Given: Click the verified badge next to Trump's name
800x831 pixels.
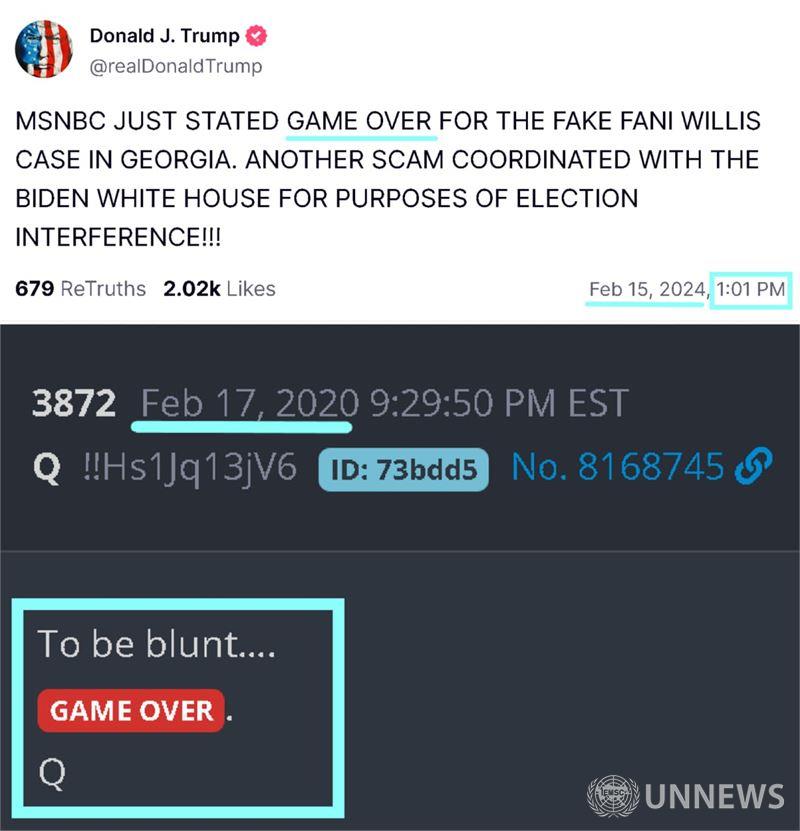Looking at the screenshot, I should point(256,36).
